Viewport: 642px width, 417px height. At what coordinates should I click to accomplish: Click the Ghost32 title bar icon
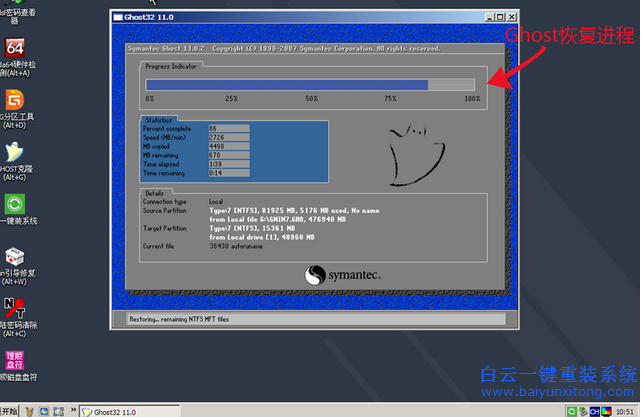(x=118, y=17)
